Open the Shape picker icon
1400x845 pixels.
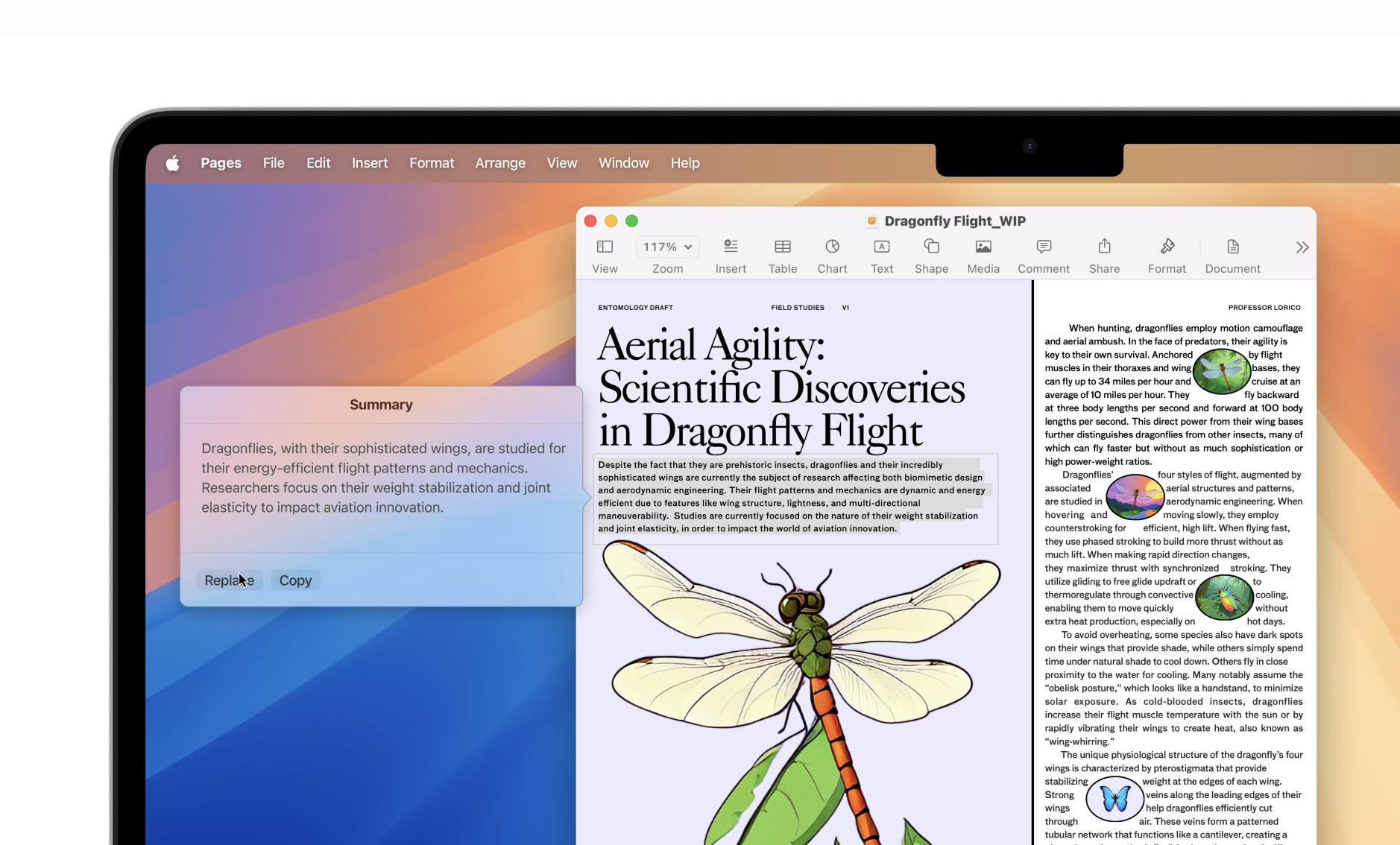pos(931,246)
